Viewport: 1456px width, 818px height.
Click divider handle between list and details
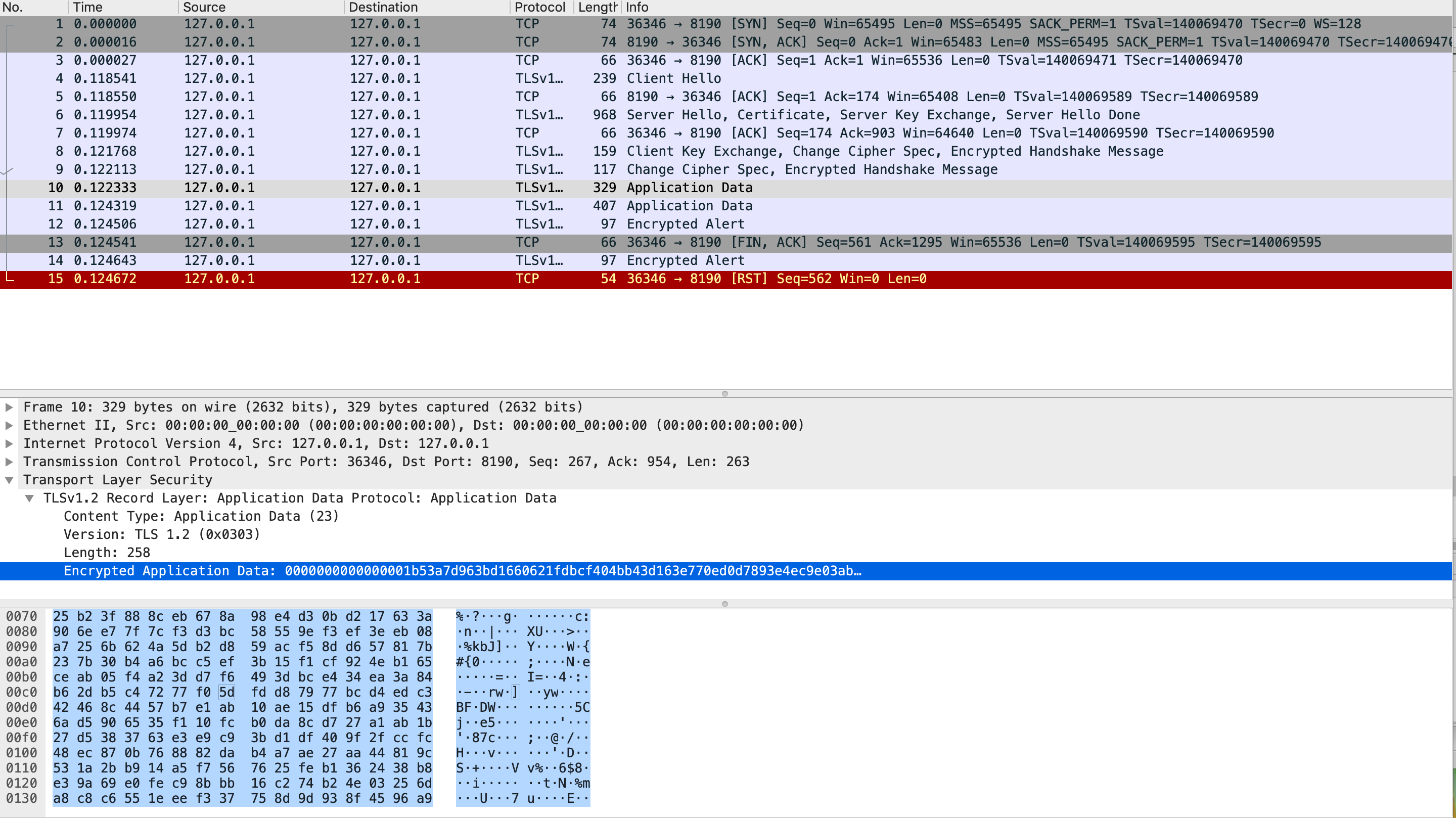[x=724, y=393]
